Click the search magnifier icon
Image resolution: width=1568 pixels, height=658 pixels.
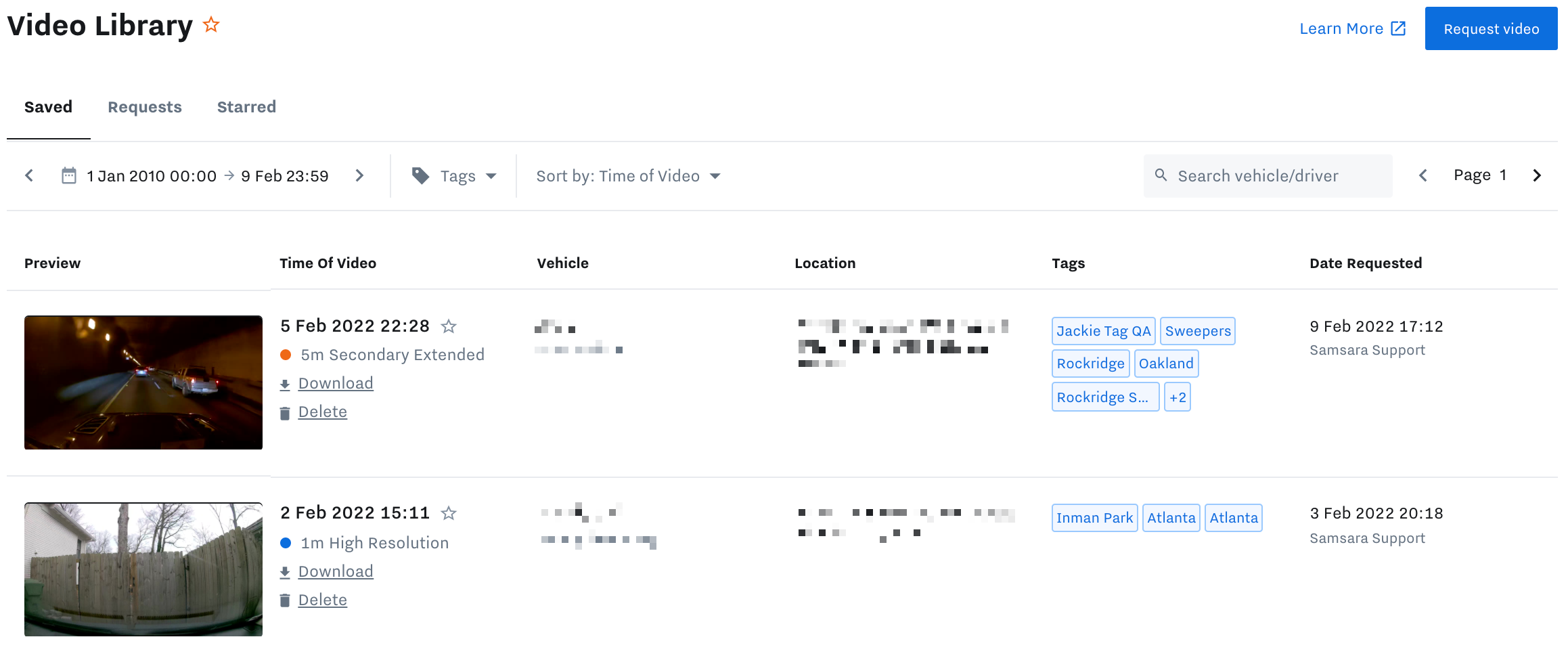1161,175
